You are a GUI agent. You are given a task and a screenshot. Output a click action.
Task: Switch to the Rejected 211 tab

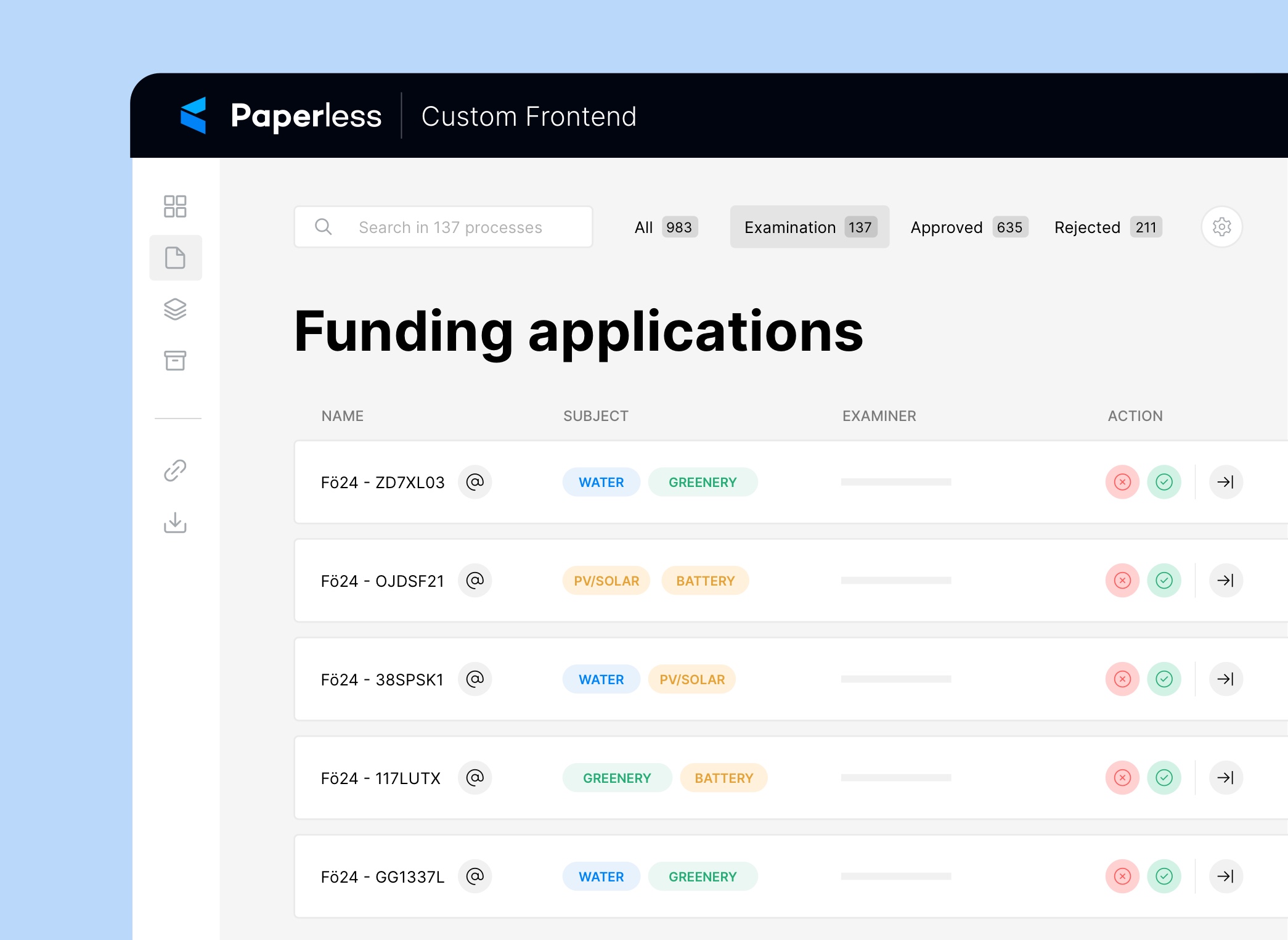1106,227
